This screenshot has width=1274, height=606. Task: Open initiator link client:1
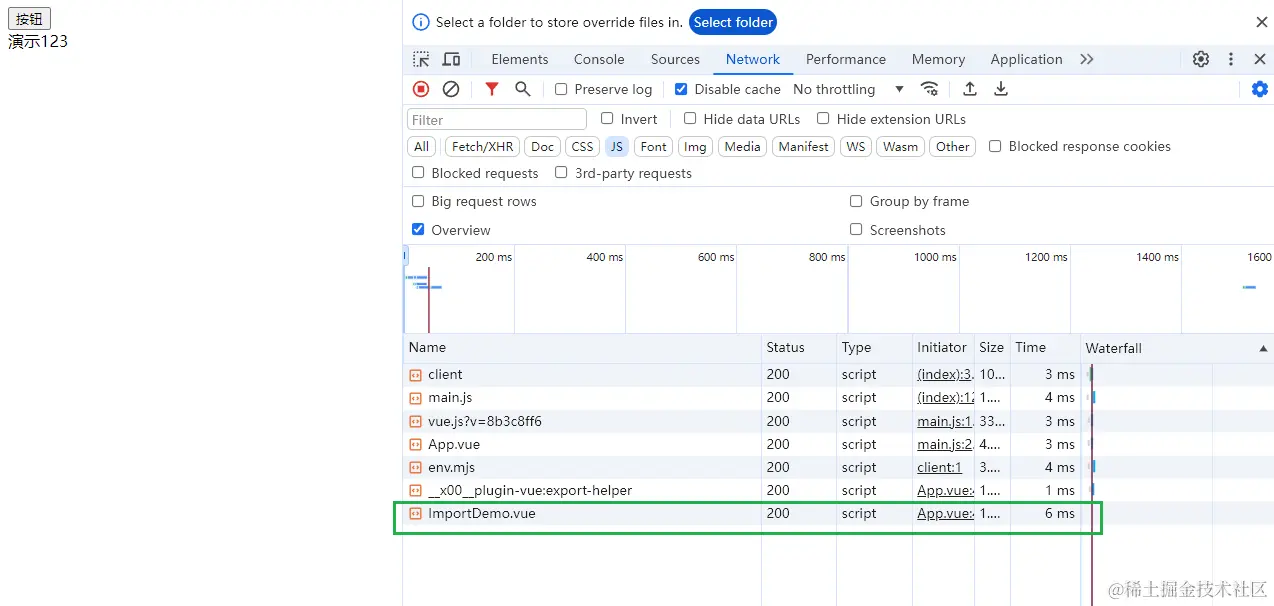coord(939,467)
